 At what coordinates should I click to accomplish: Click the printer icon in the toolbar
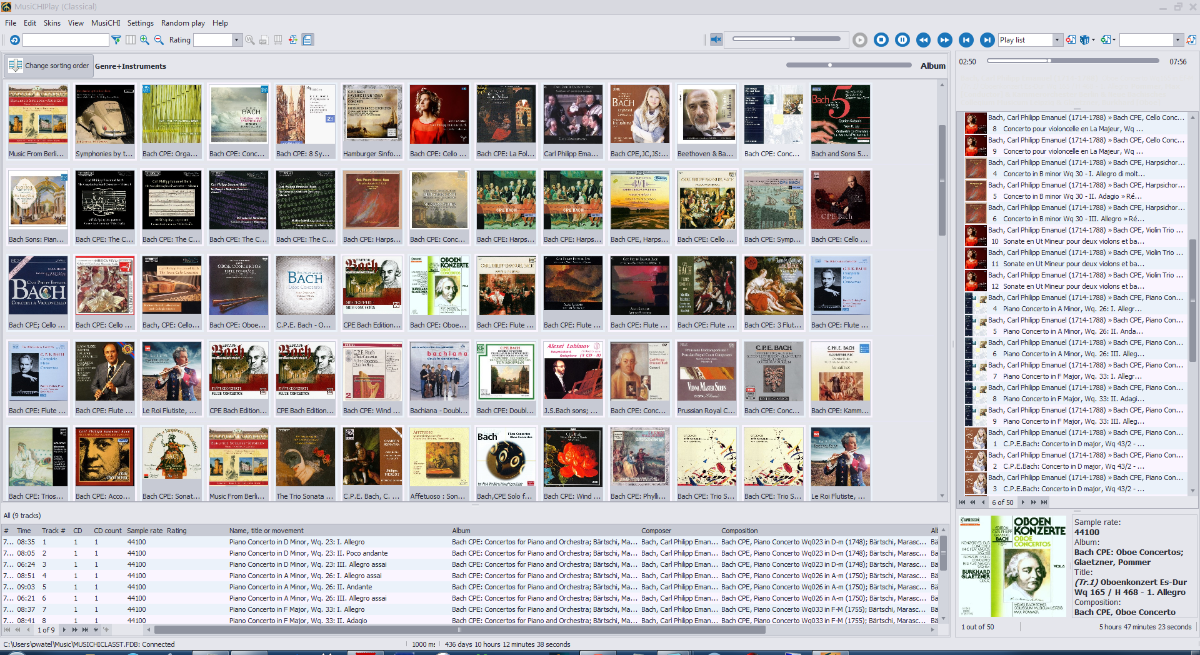click(263, 40)
